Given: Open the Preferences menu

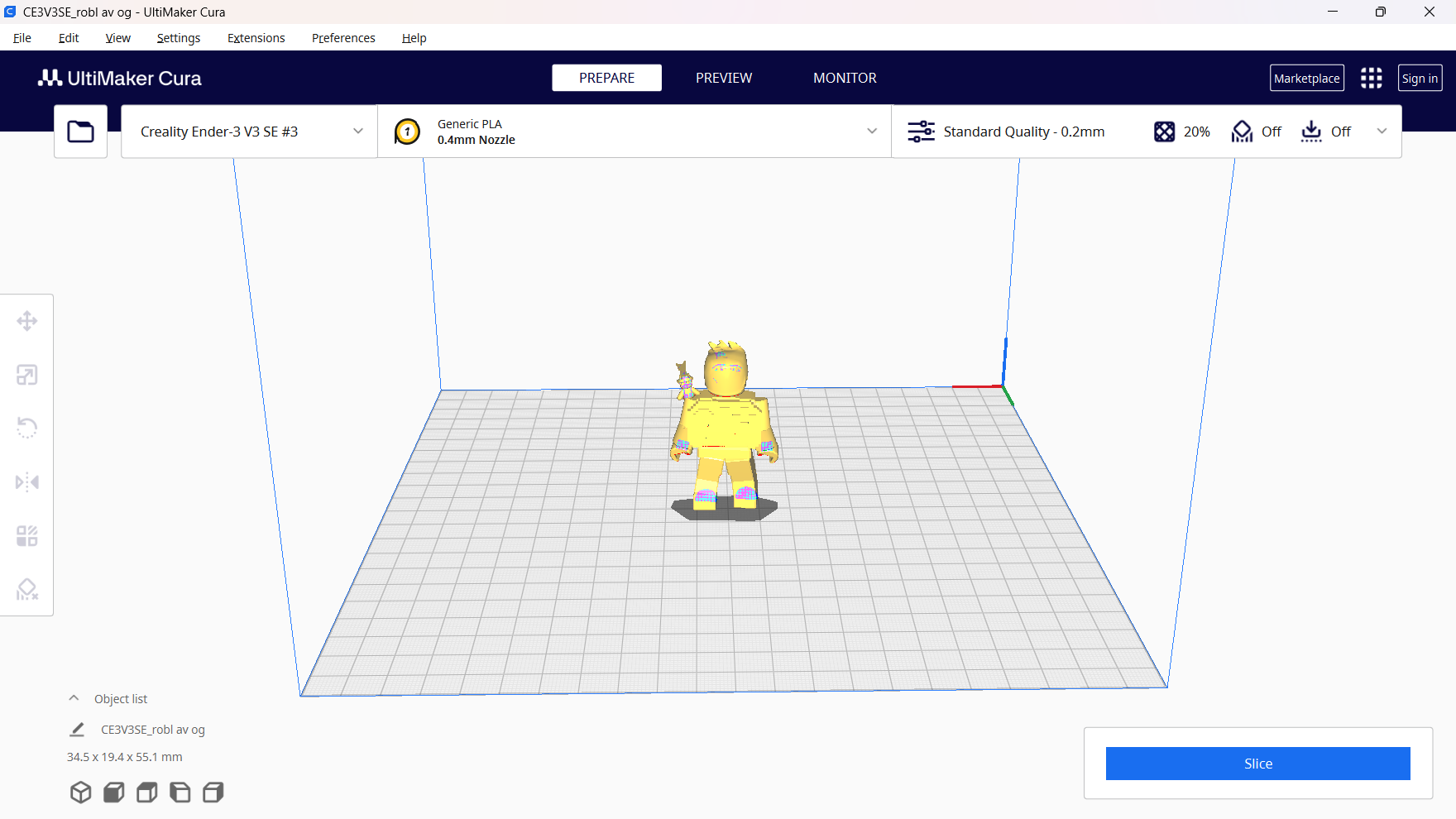Looking at the screenshot, I should (x=343, y=38).
